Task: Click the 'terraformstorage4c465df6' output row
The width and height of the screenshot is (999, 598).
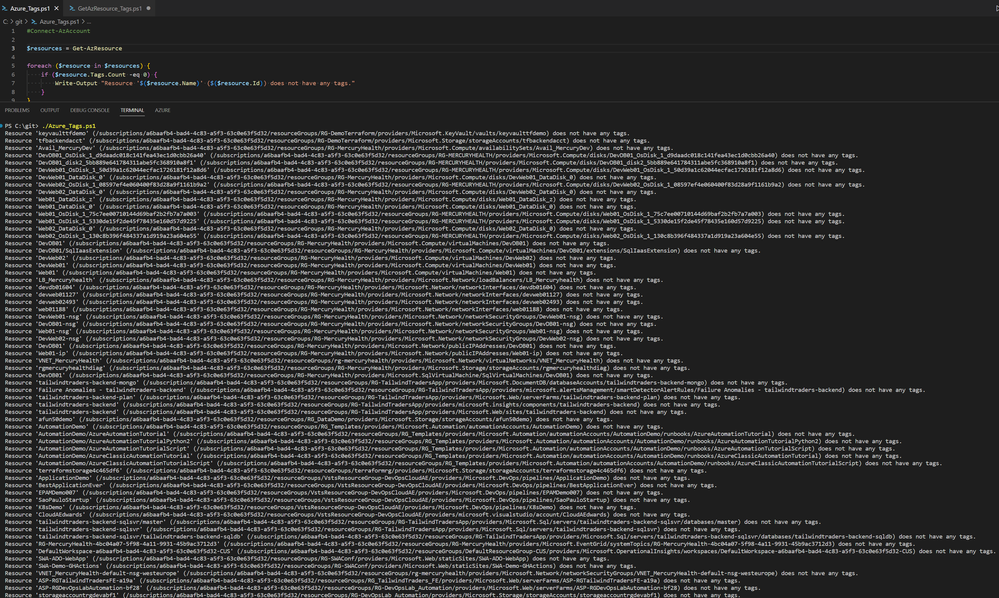Action: (x=355, y=471)
